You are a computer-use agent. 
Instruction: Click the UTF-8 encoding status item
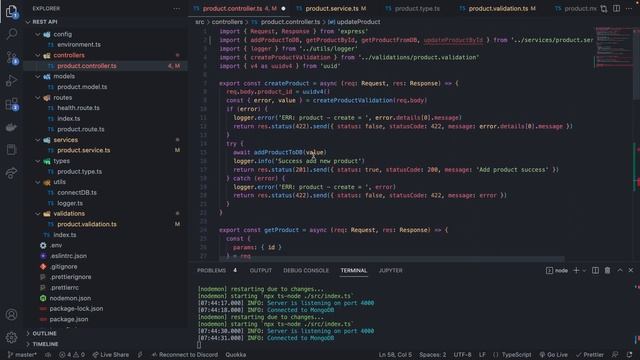462,355
